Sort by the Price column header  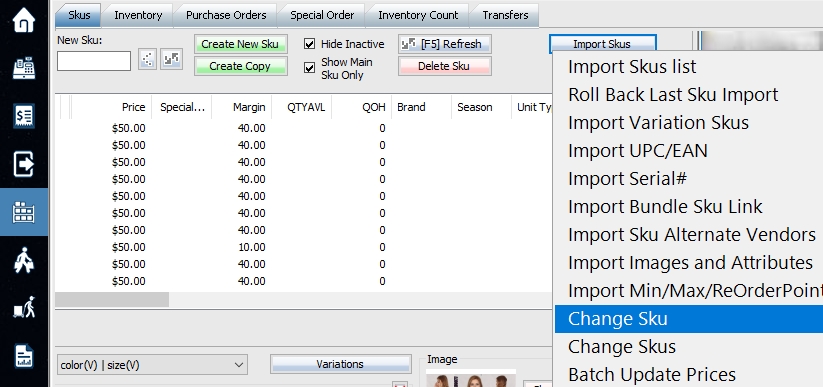pos(111,107)
